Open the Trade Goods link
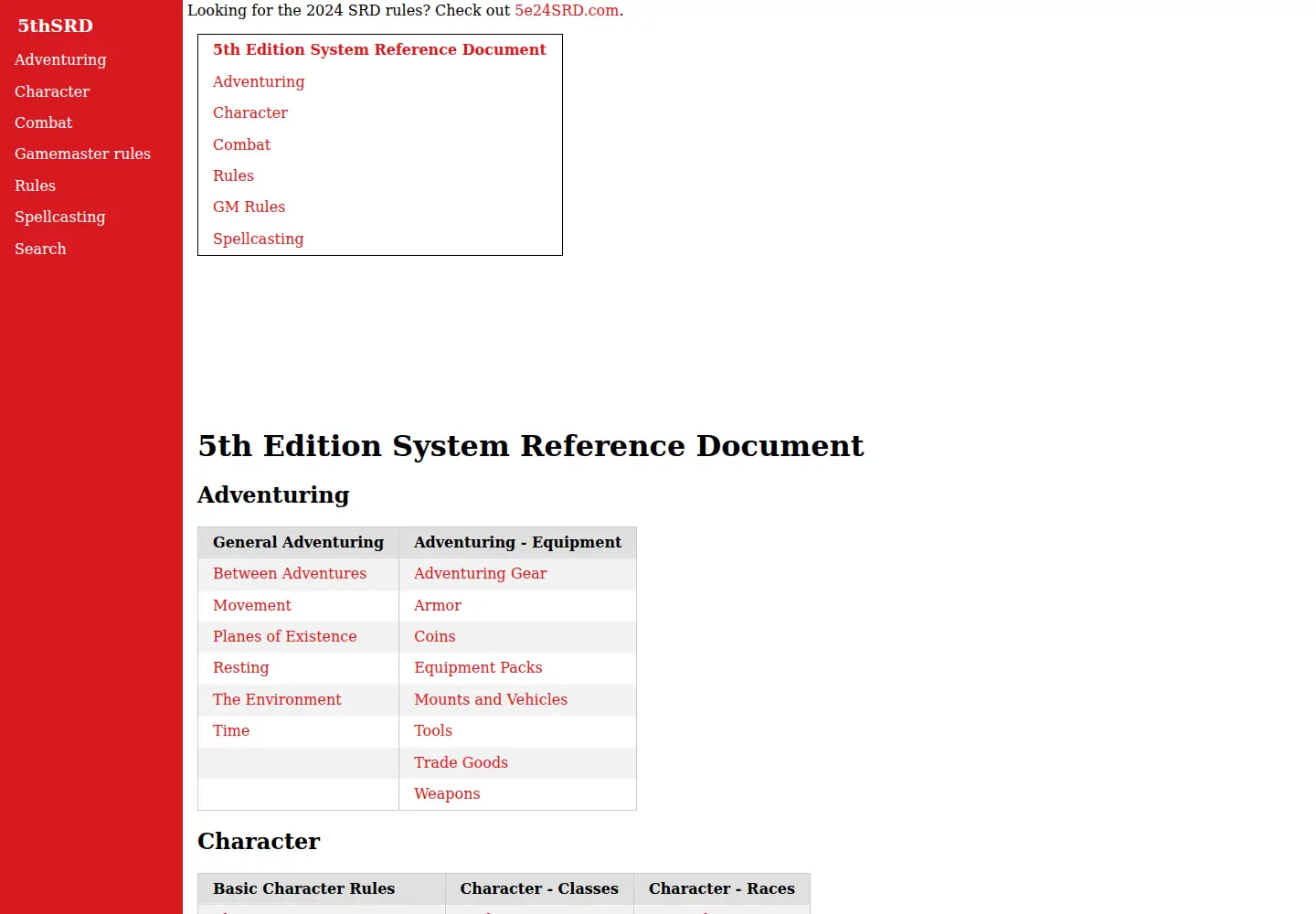The width and height of the screenshot is (1316, 914). [461, 762]
